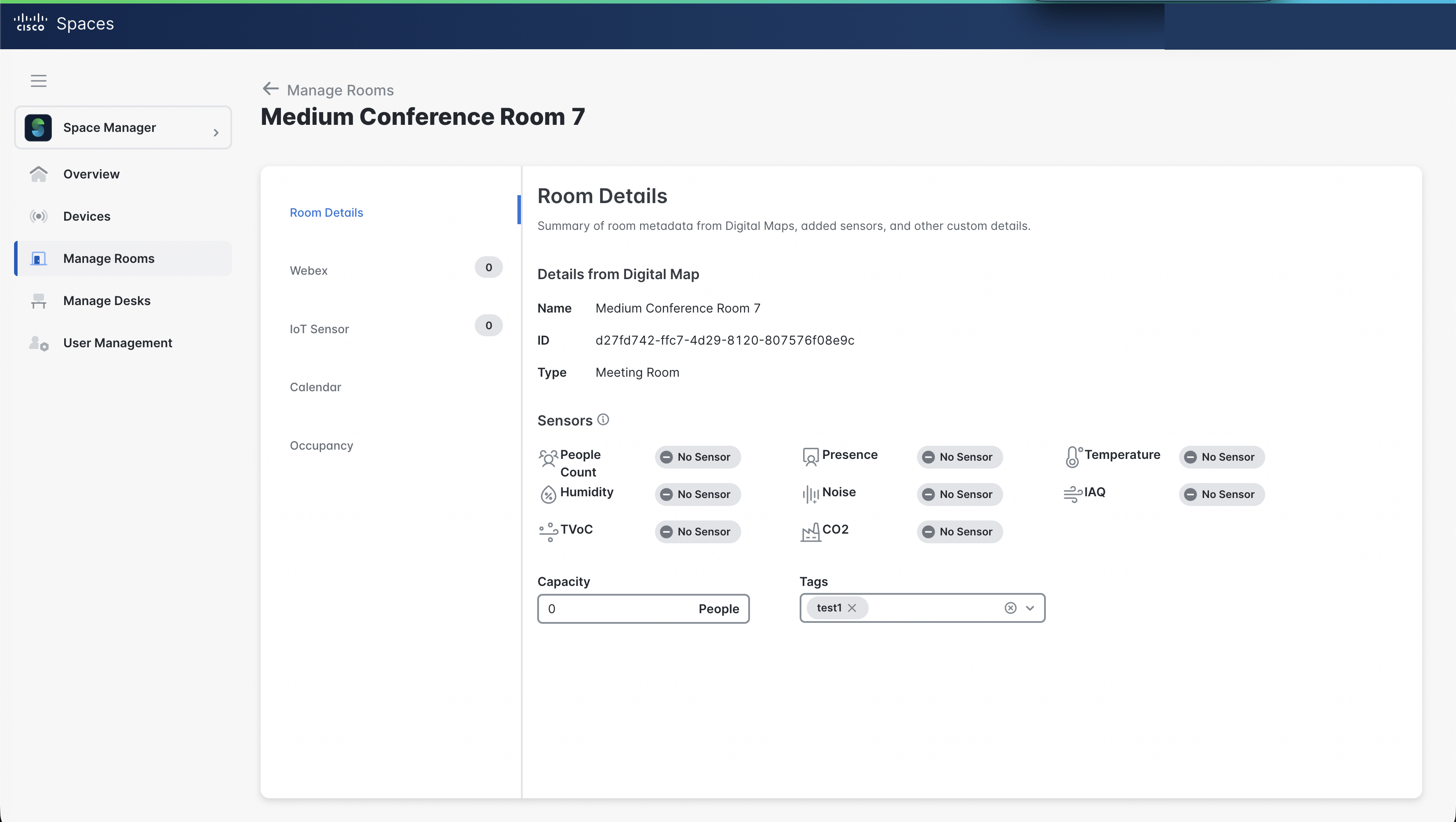Open User Management
Viewport: 1456px width, 822px height.
(123, 343)
